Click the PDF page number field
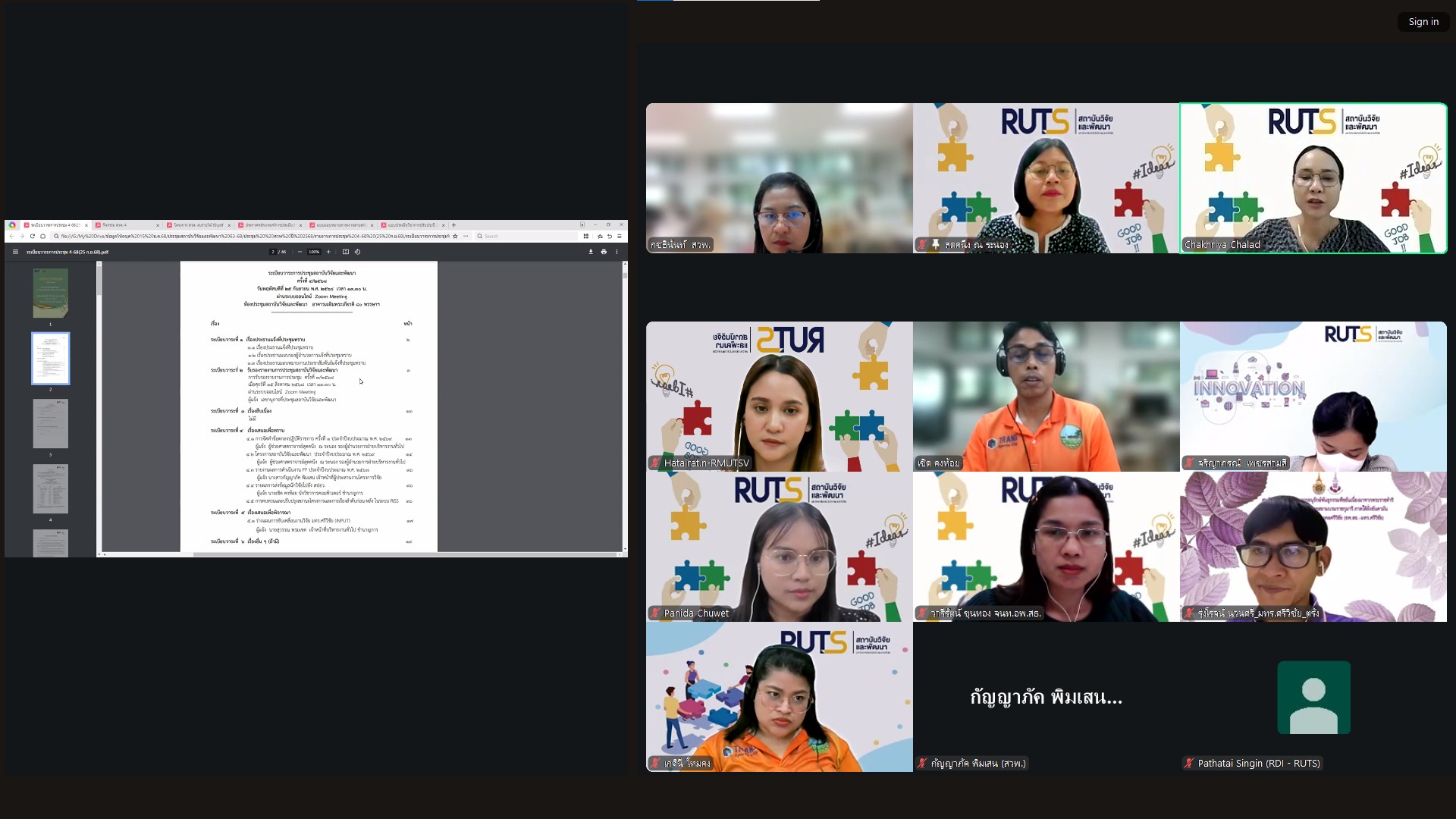The width and height of the screenshot is (1456, 819). [x=273, y=252]
